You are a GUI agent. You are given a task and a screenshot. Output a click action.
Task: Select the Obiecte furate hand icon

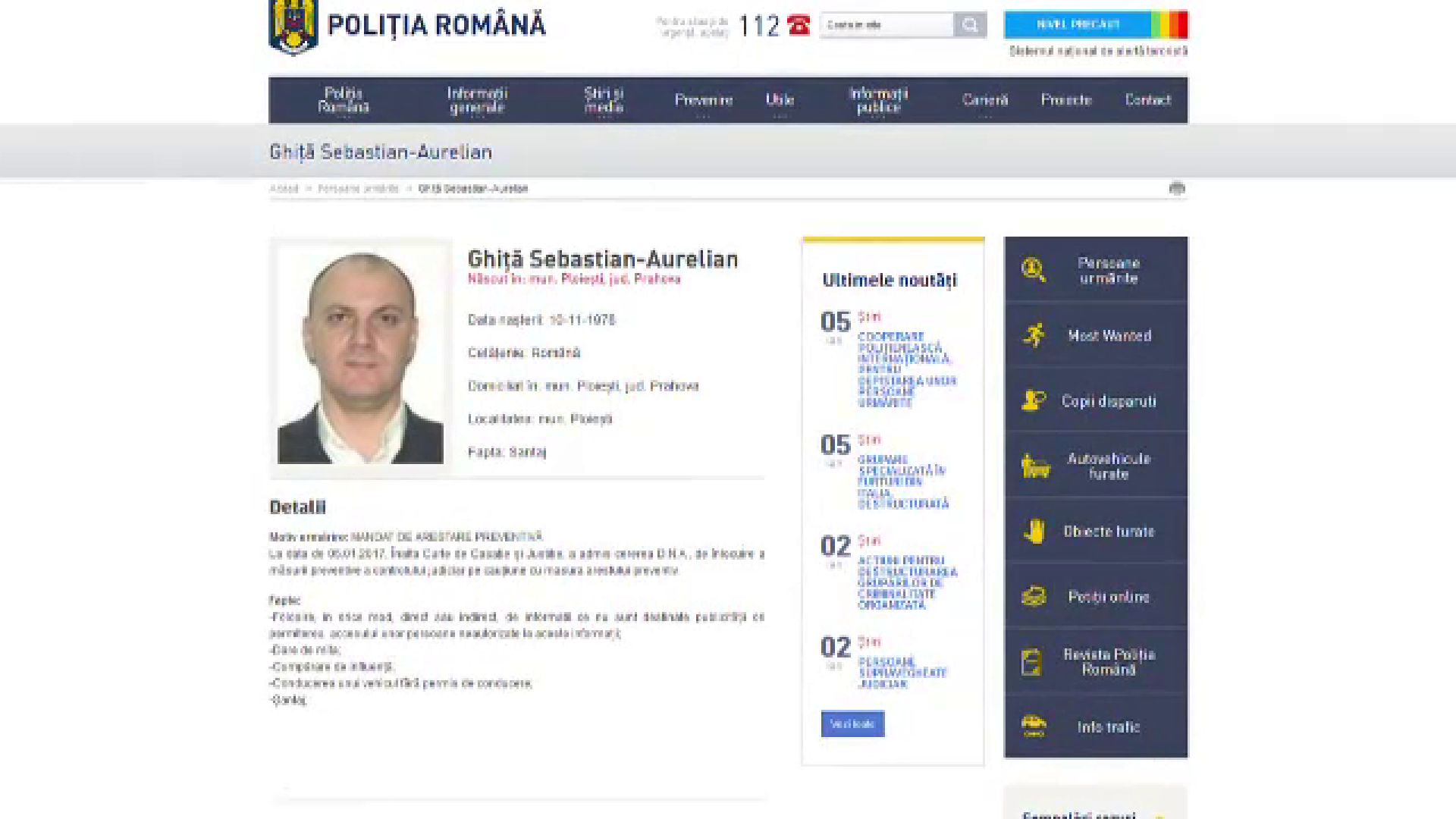click(1036, 531)
